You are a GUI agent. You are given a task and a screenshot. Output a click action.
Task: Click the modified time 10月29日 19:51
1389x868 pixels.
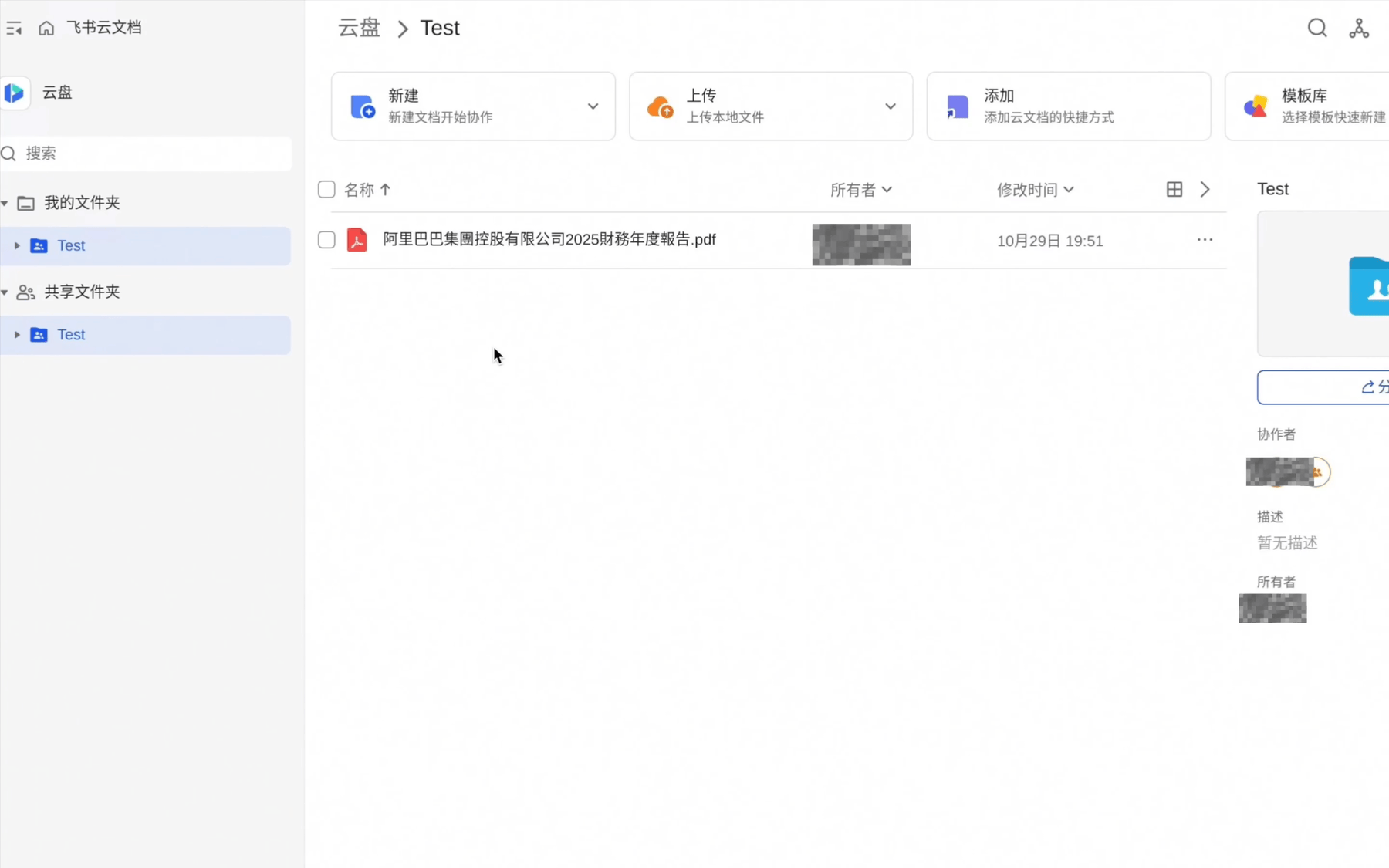[x=1049, y=241]
